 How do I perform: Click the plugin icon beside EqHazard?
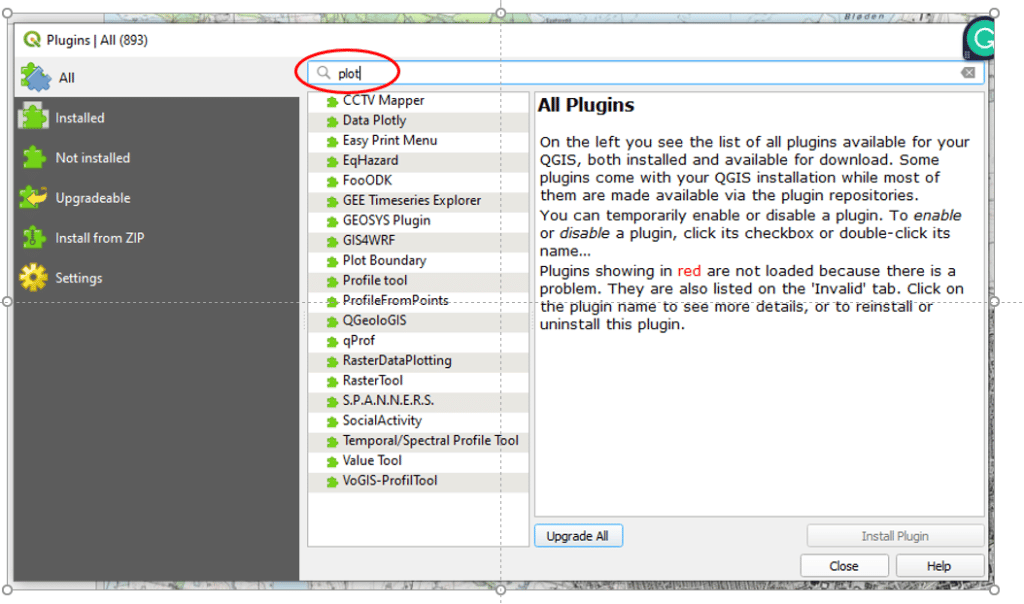pos(332,161)
